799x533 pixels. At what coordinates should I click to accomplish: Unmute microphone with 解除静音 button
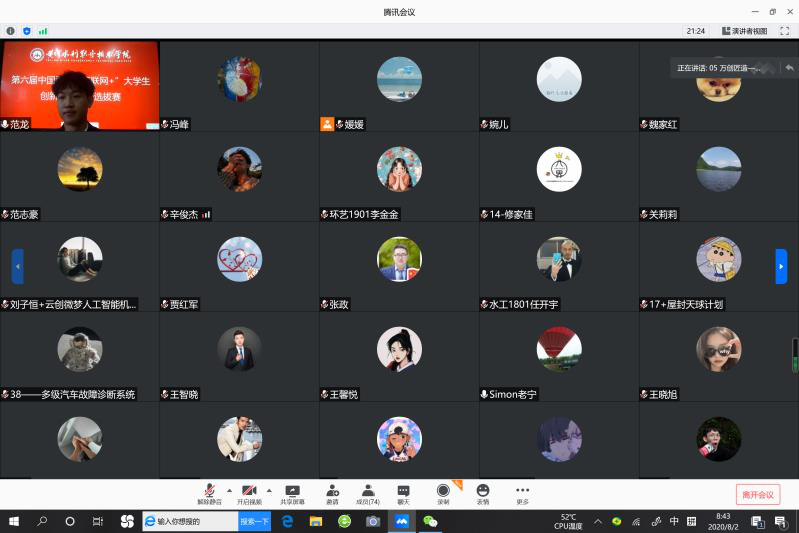point(209,493)
